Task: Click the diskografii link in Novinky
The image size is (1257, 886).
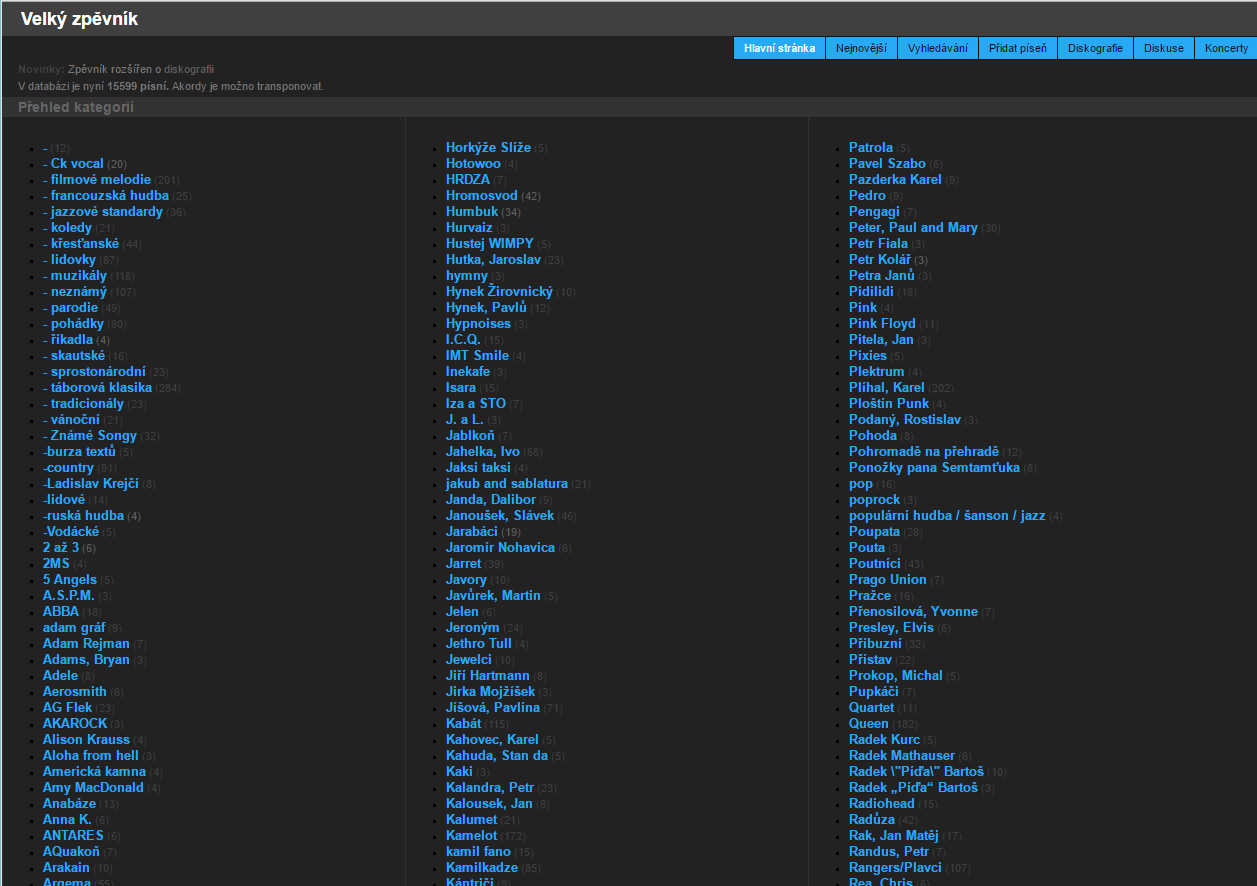Action: [x=189, y=69]
